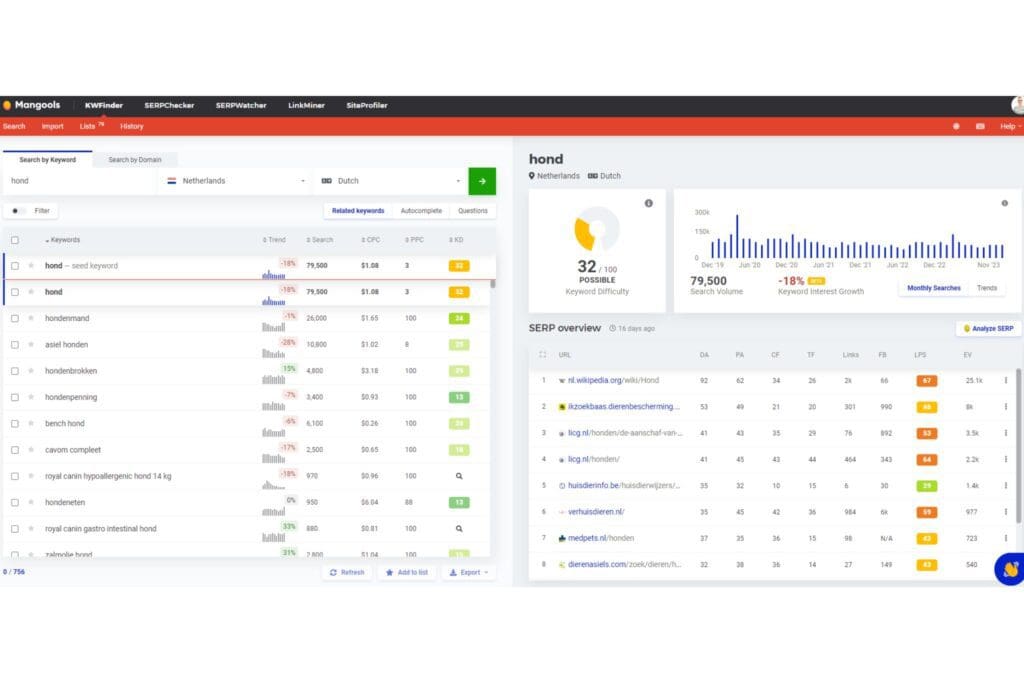Switch to Search by Domain tab
Image resolution: width=1024 pixels, height=683 pixels.
134,159
